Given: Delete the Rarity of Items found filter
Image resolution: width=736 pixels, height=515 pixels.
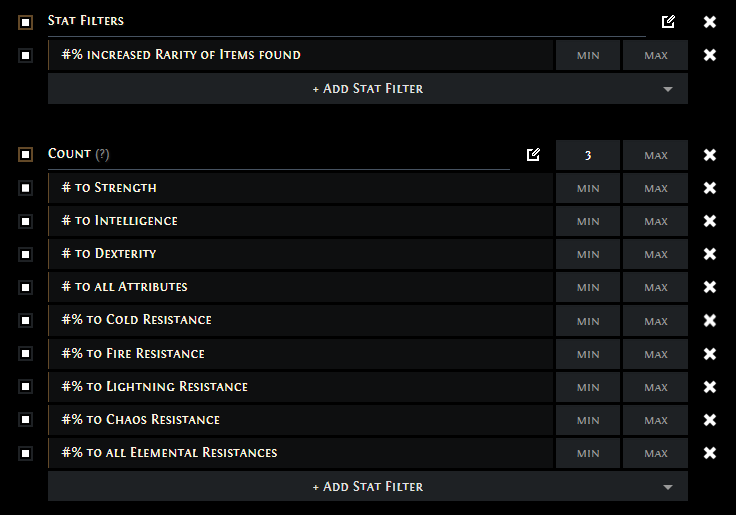Looking at the screenshot, I should tap(710, 55).
